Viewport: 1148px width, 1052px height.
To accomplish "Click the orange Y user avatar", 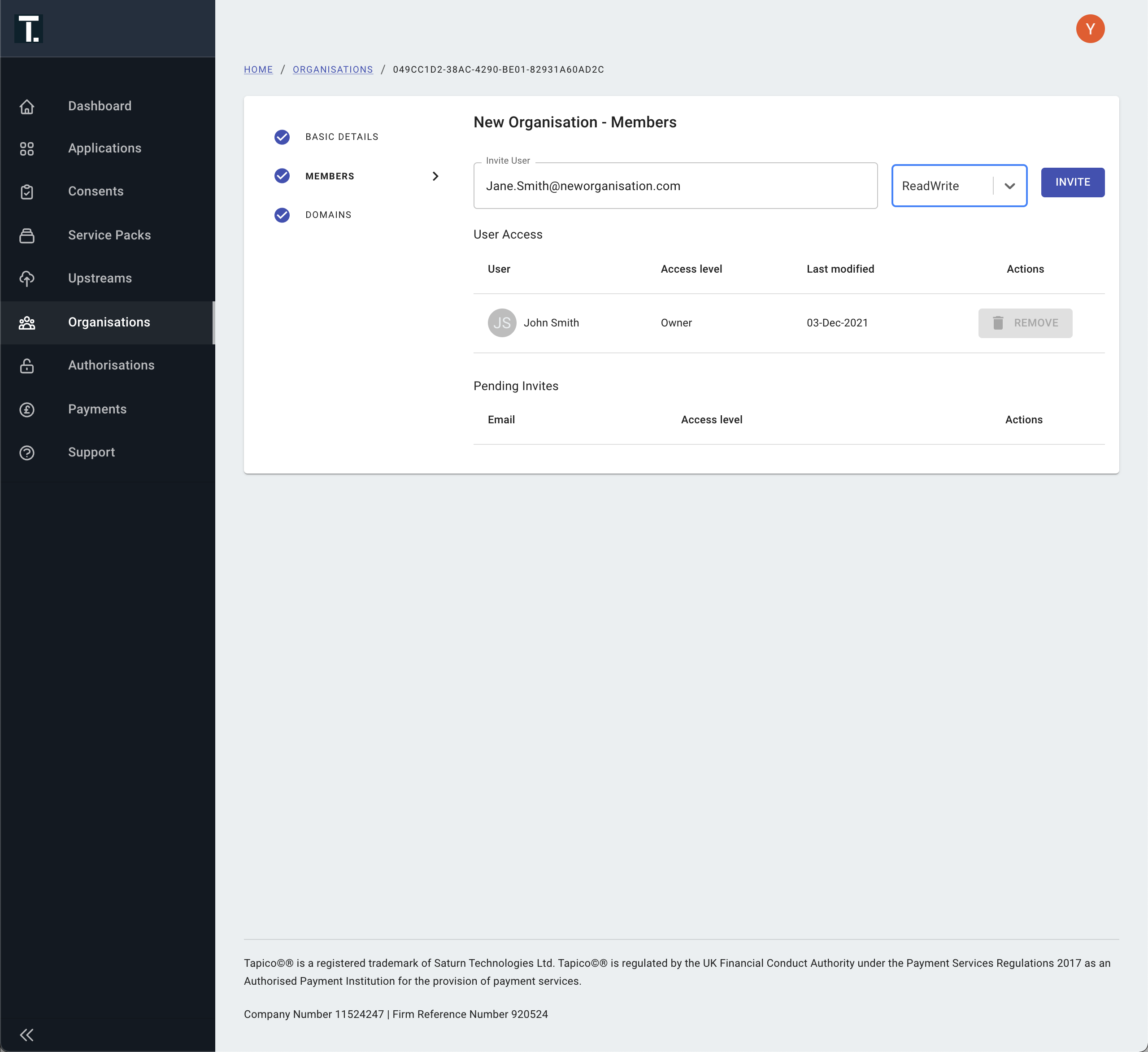I will [x=1089, y=29].
